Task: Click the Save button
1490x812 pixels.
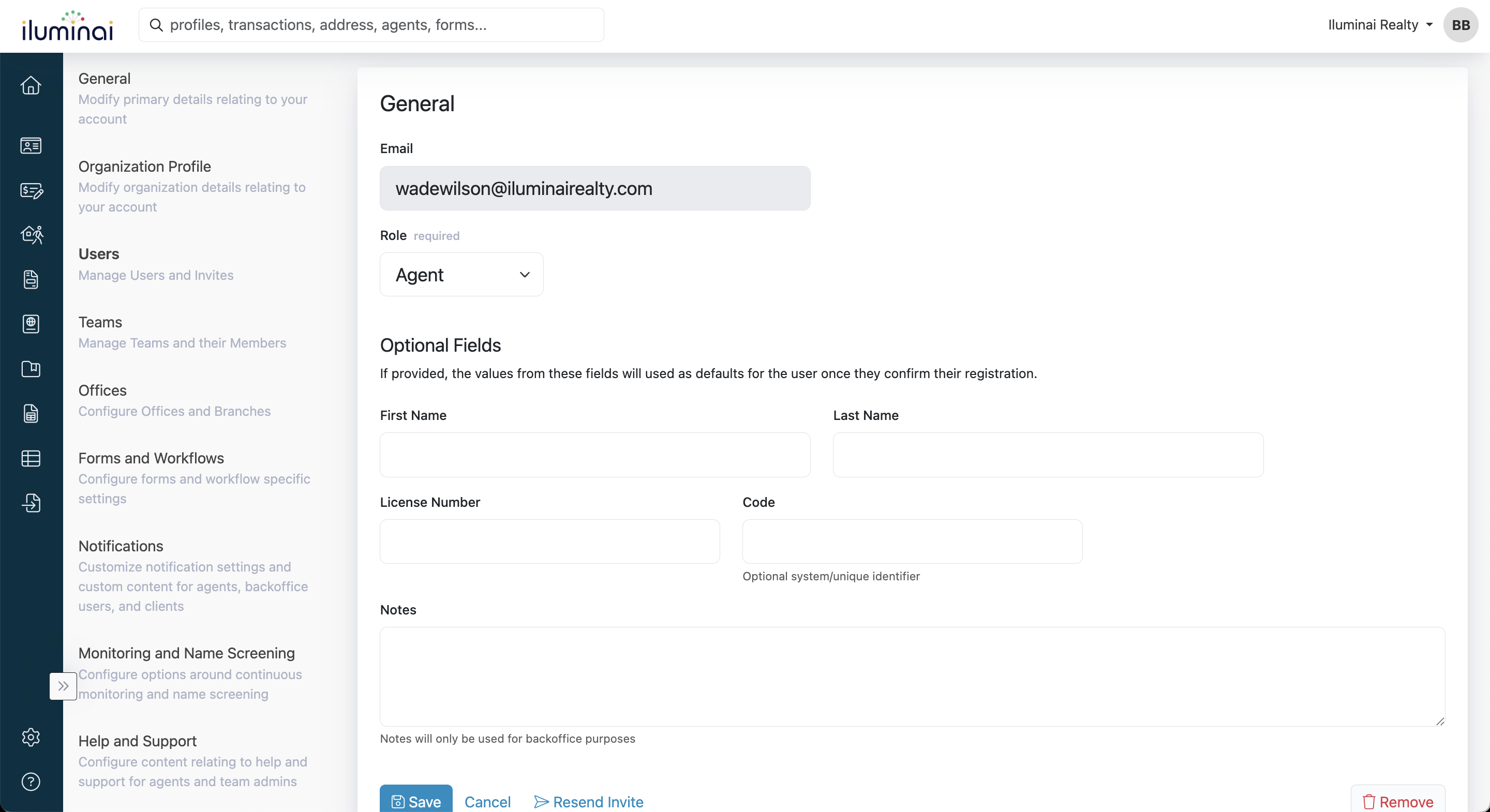Action: [x=416, y=801]
